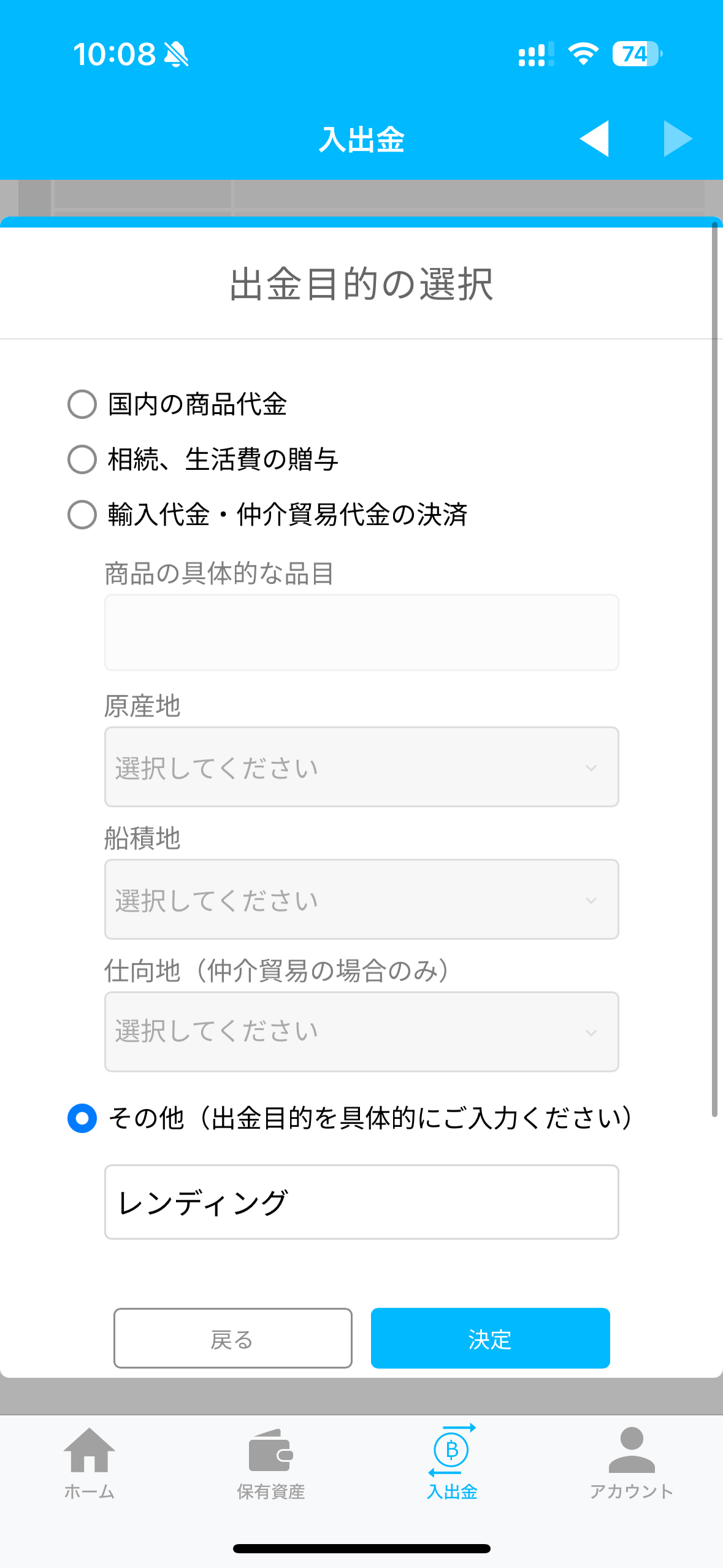
Task: Tap the Bitcoin 入出金 transfer icon
Action: pyautogui.click(x=452, y=1450)
